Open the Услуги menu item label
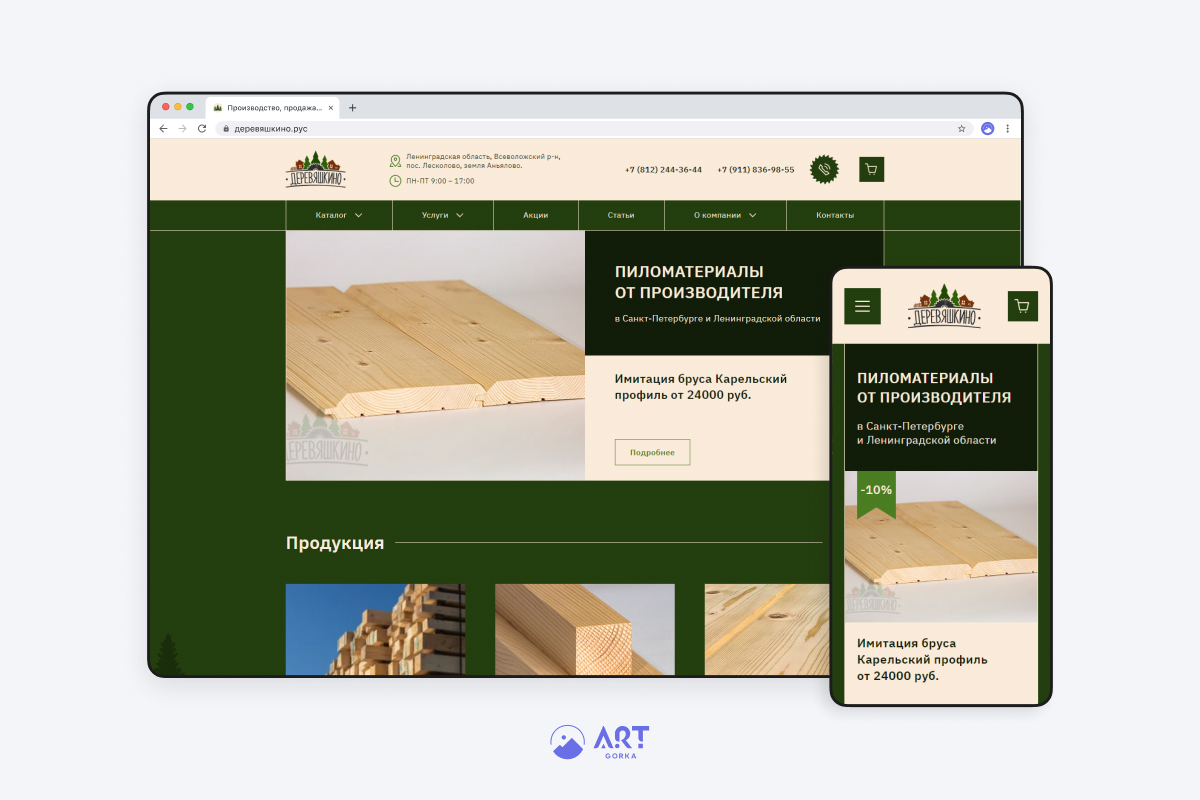This screenshot has width=1200, height=800. (x=435, y=215)
